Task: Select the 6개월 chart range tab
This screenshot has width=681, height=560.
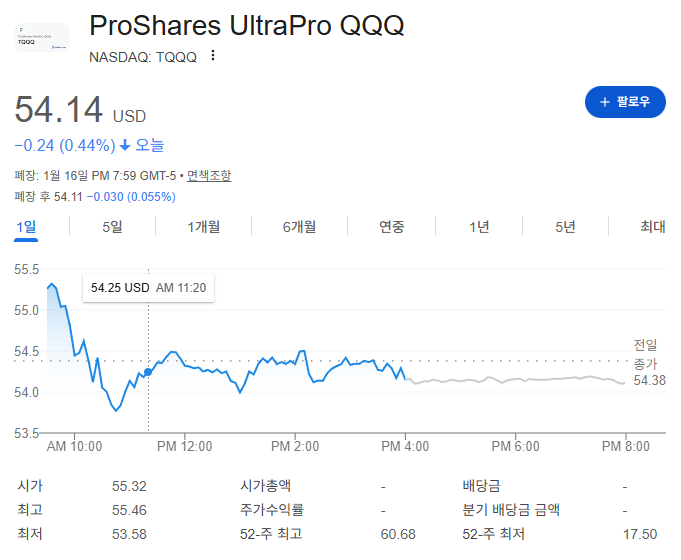Action: tap(298, 227)
